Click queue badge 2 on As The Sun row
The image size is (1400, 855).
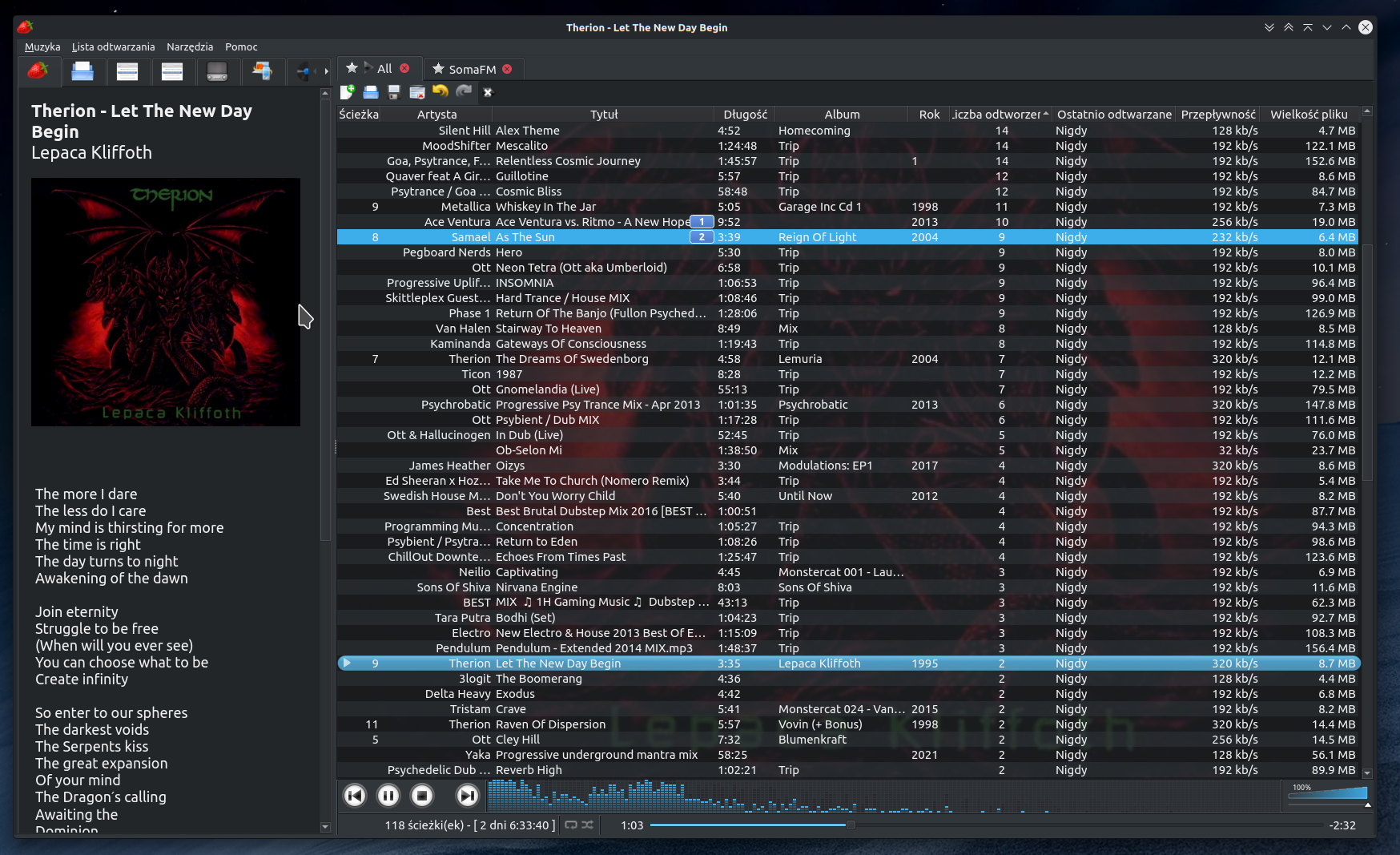tap(702, 237)
